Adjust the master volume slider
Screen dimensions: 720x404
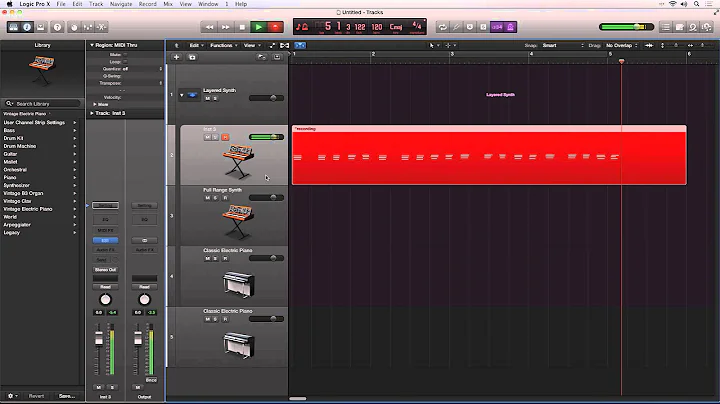[626, 27]
